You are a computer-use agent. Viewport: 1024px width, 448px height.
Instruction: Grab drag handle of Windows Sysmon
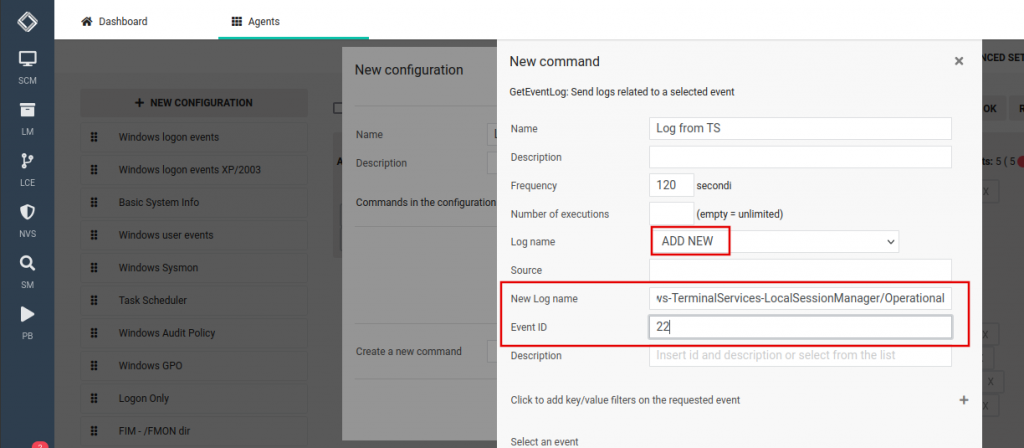coord(94,268)
